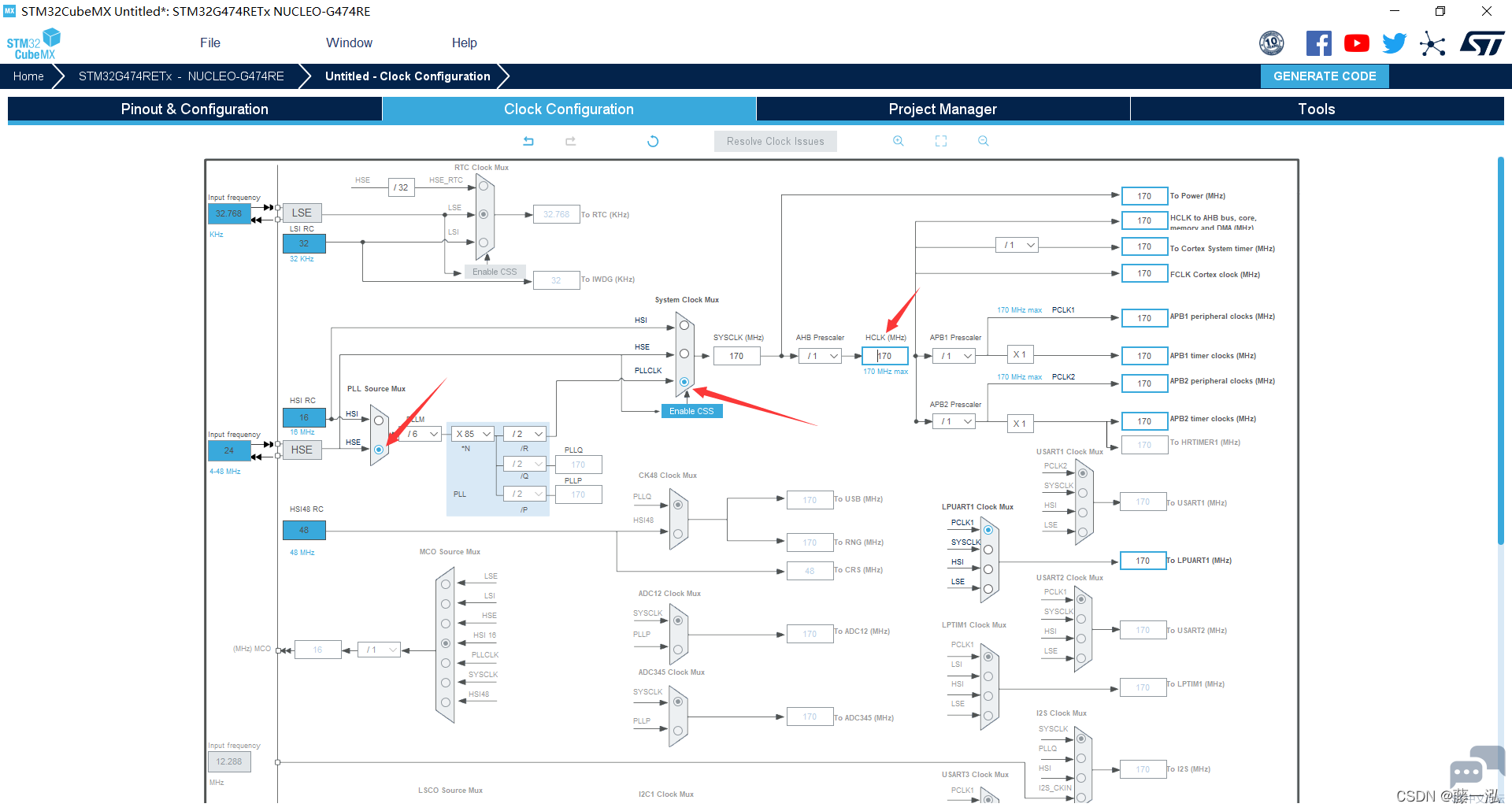This screenshot has width=1512, height=811.
Task: Click the STM32G474RETx NUCLEO-G474RE breadcrumb
Action: 181,76
